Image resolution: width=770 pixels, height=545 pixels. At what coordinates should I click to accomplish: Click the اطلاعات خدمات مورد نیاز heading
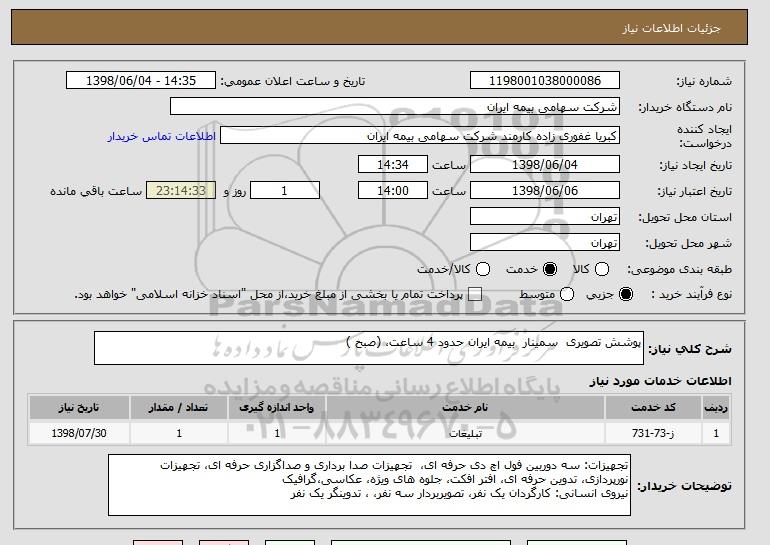tap(660, 381)
